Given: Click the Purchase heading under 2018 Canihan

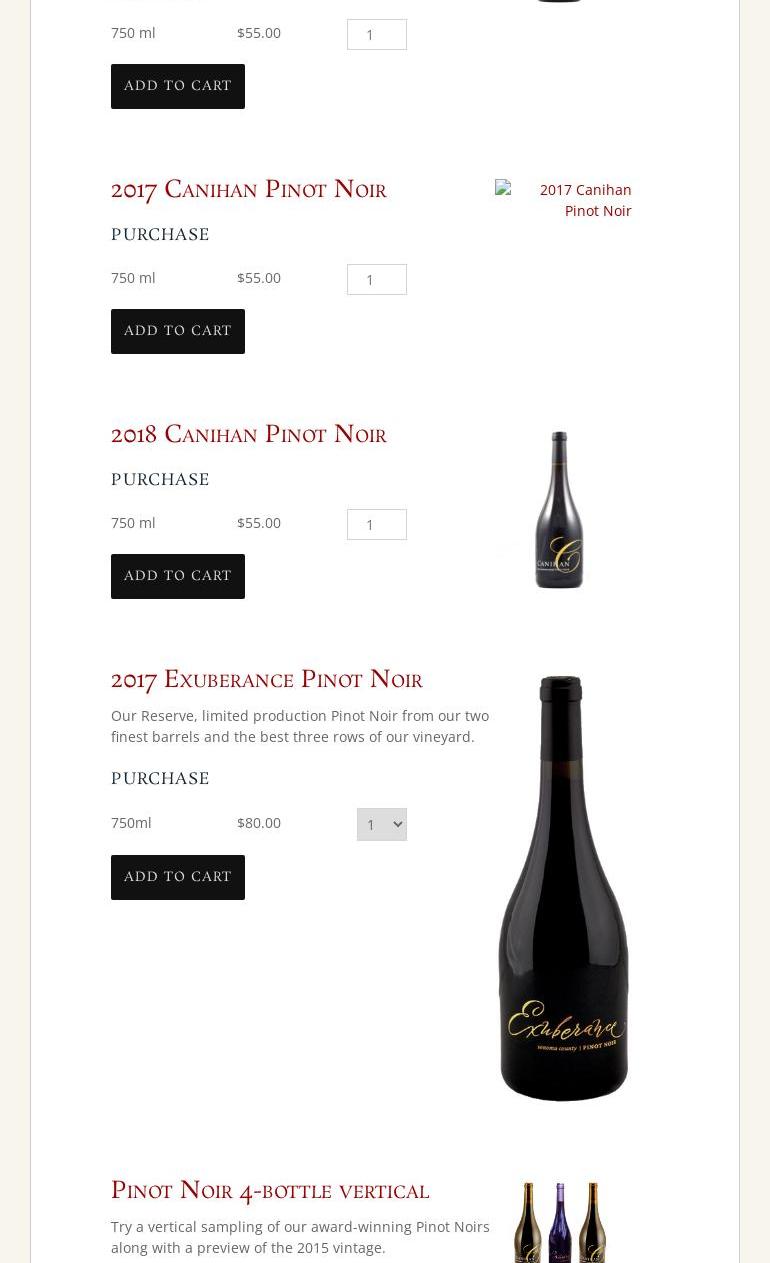Looking at the screenshot, I should tap(160, 479).
